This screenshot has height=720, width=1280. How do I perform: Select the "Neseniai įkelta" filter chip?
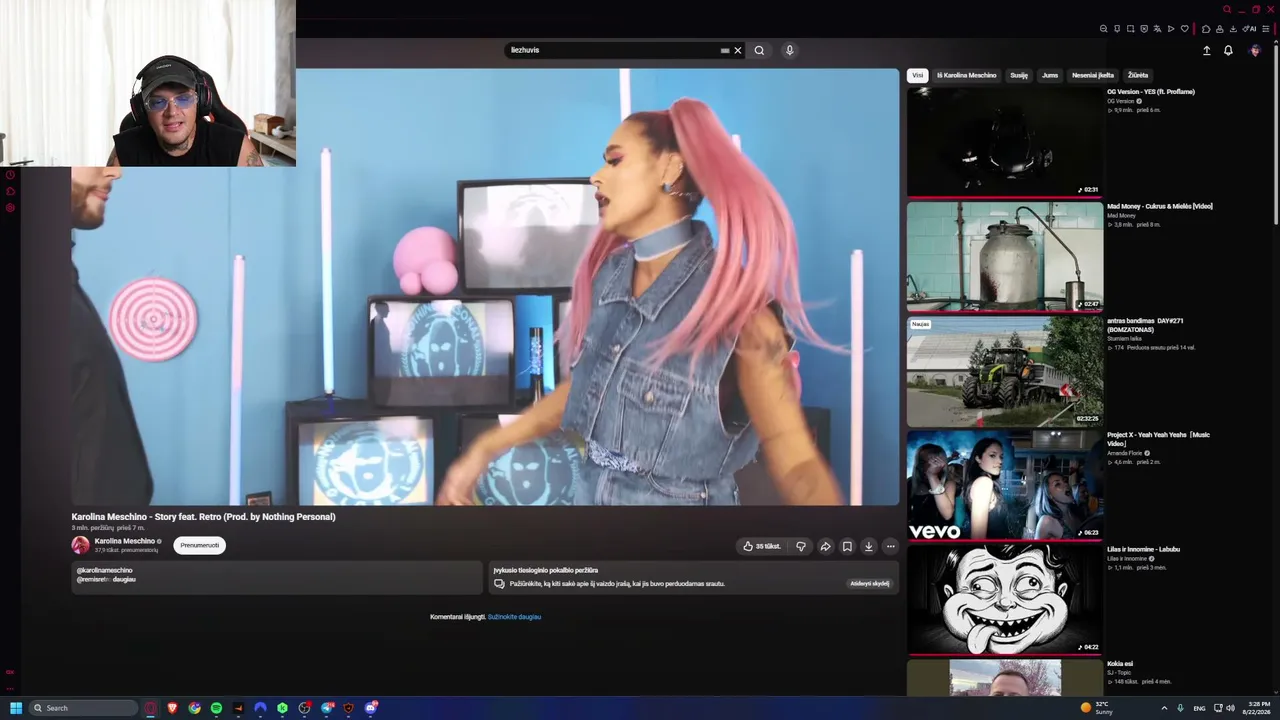[x=1093, y=75]
